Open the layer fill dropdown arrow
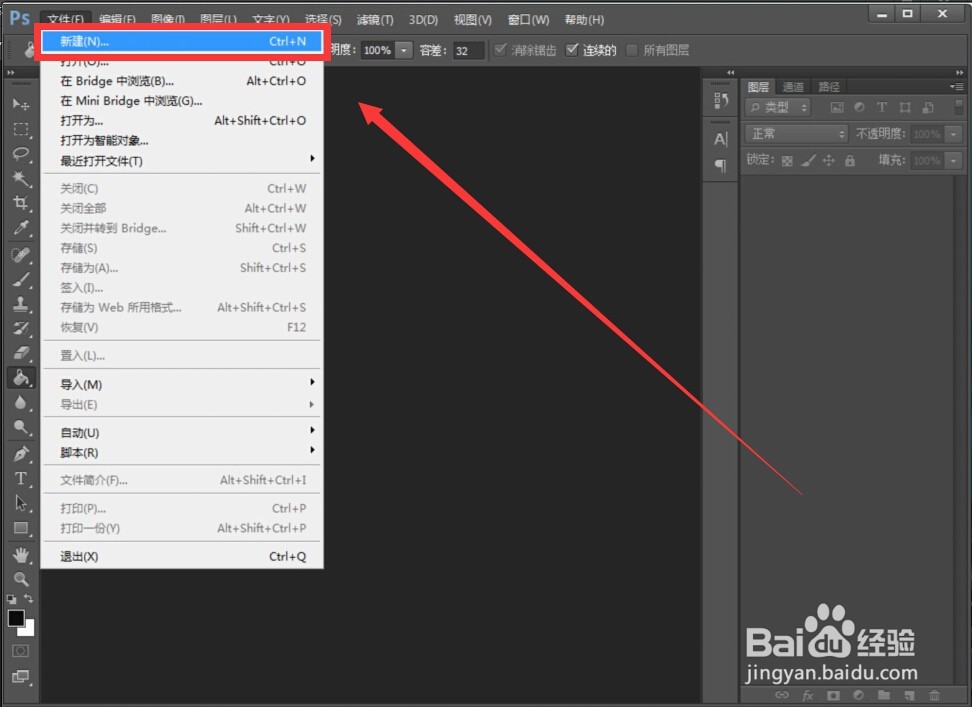Image resolution: width=972 pixels, height=707 pixels. pyautogui.click(x=953, y=160)
